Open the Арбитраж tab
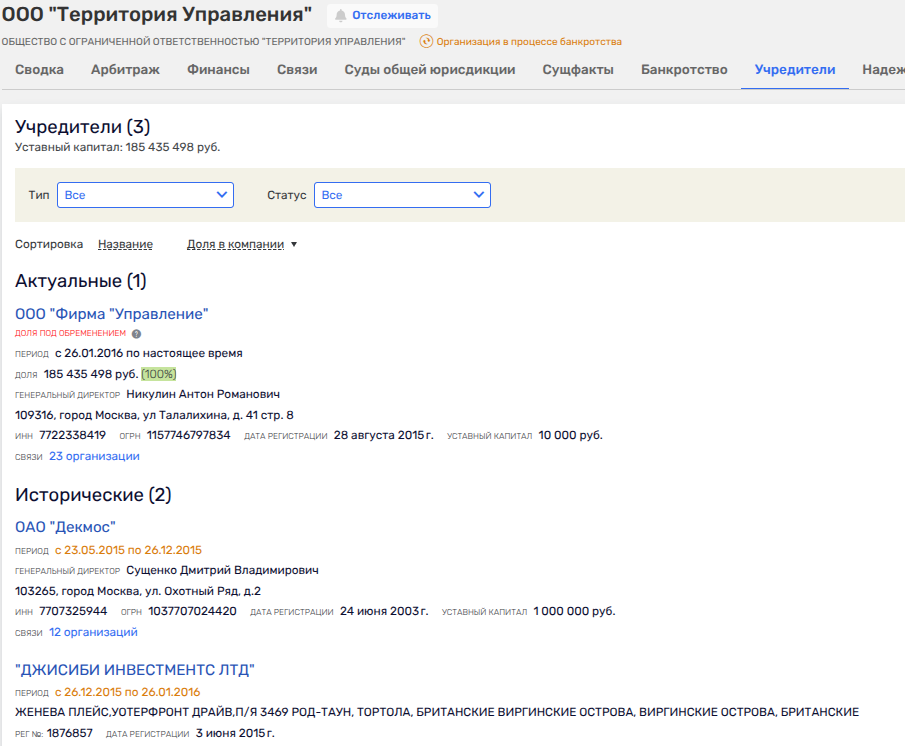905x746 pixels. pyautogui.click(x=125, y=70)
